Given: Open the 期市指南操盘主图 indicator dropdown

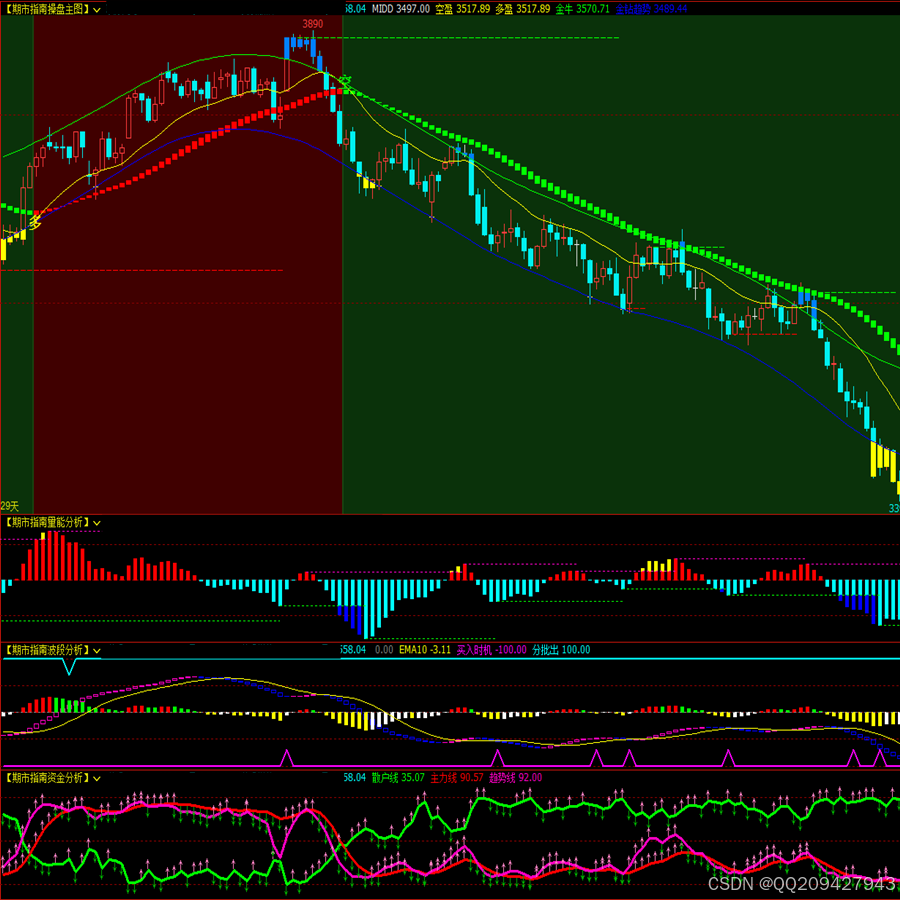Looking at the screenshot, I should click(96, 10).
